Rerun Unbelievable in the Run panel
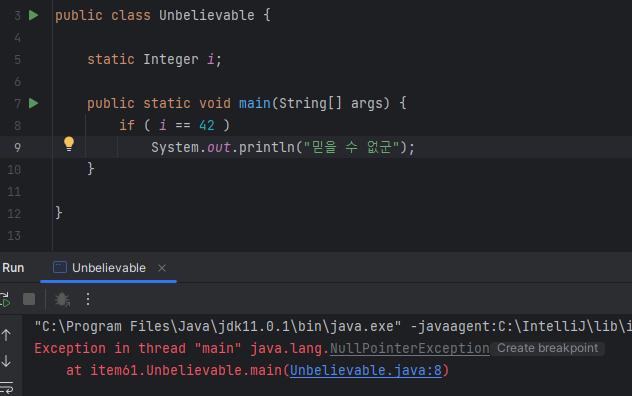 (5, 300)
